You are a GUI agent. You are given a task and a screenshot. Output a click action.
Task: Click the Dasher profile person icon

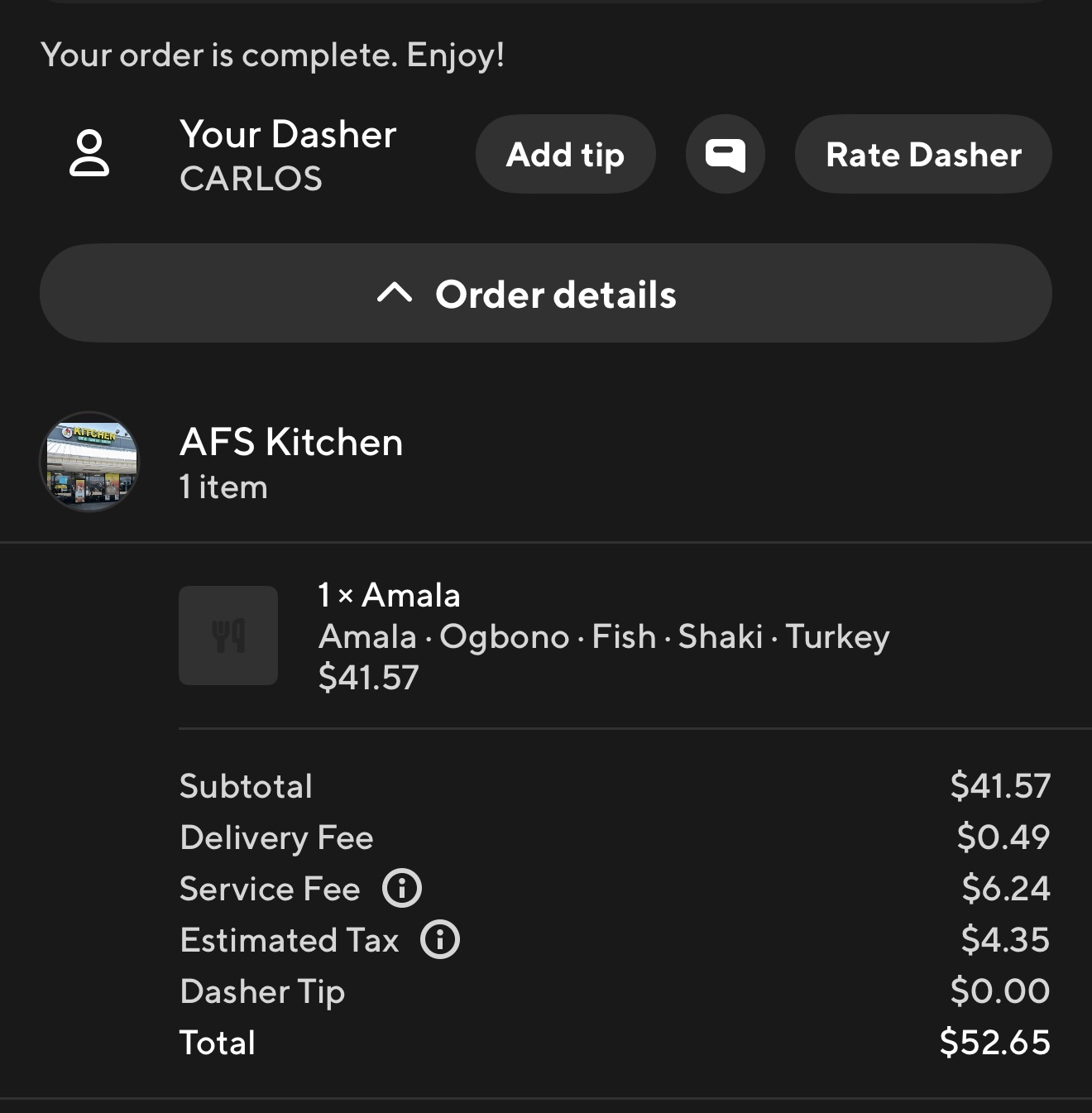[x=89, y=153]
